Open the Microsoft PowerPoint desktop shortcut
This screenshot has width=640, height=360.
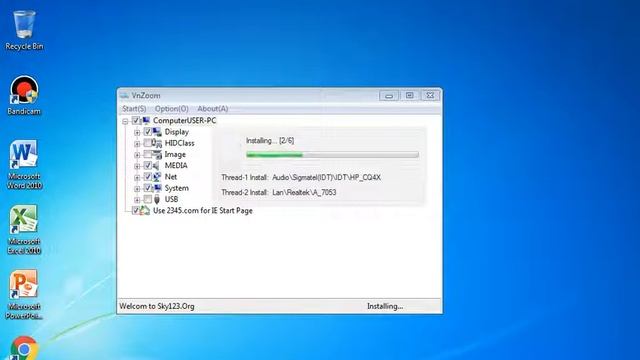(x=24, y=295)
